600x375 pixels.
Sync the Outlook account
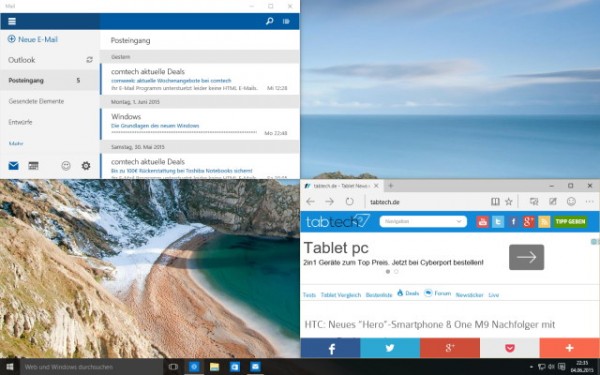tap(90, 60)
